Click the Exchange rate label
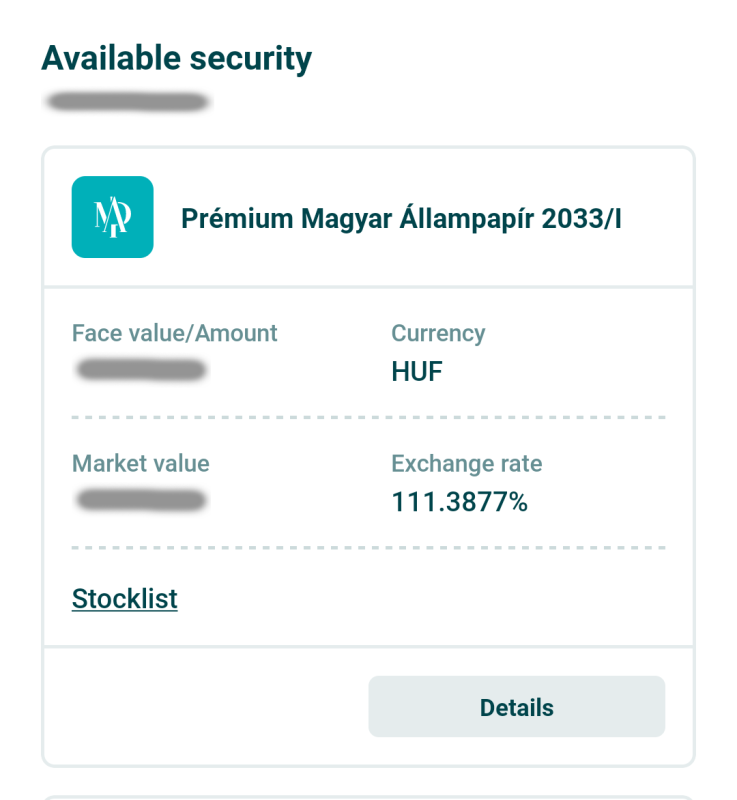This screenshot has height=800, width=737. tap(466, 464)
